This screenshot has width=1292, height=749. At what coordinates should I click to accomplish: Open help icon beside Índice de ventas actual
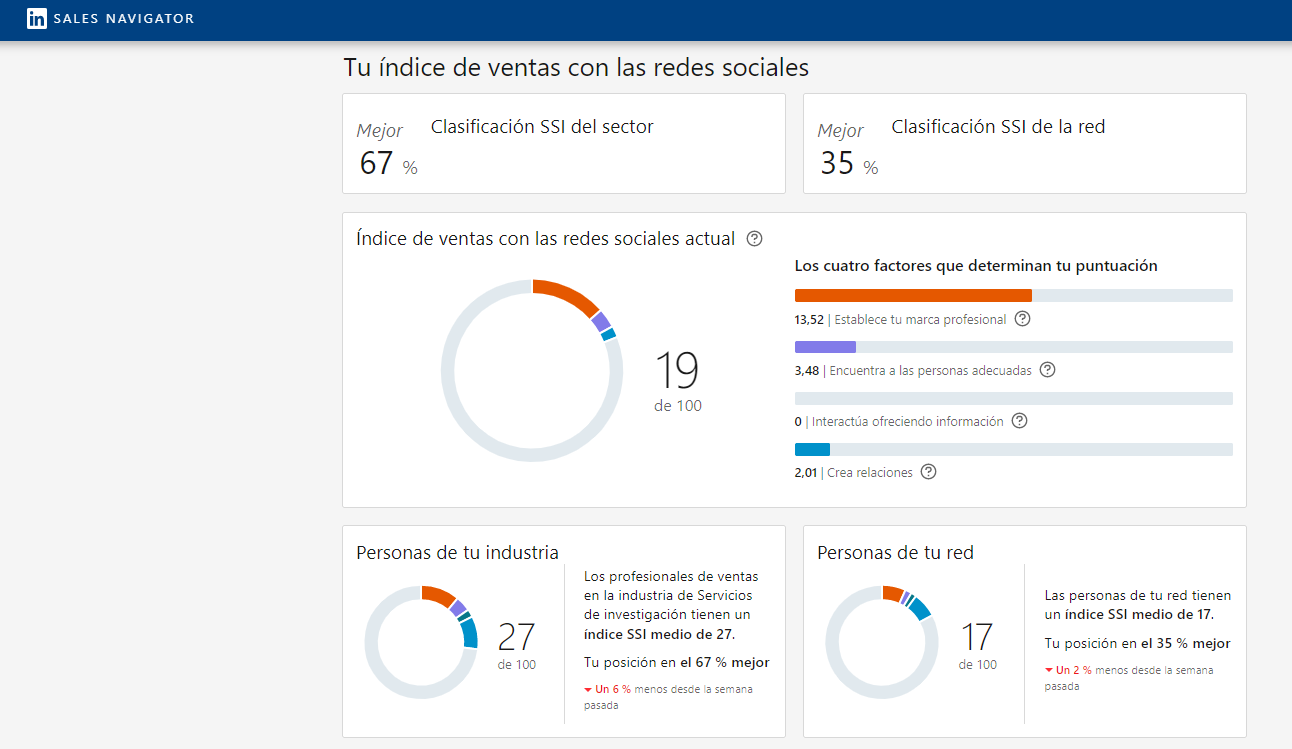(755, 239)
